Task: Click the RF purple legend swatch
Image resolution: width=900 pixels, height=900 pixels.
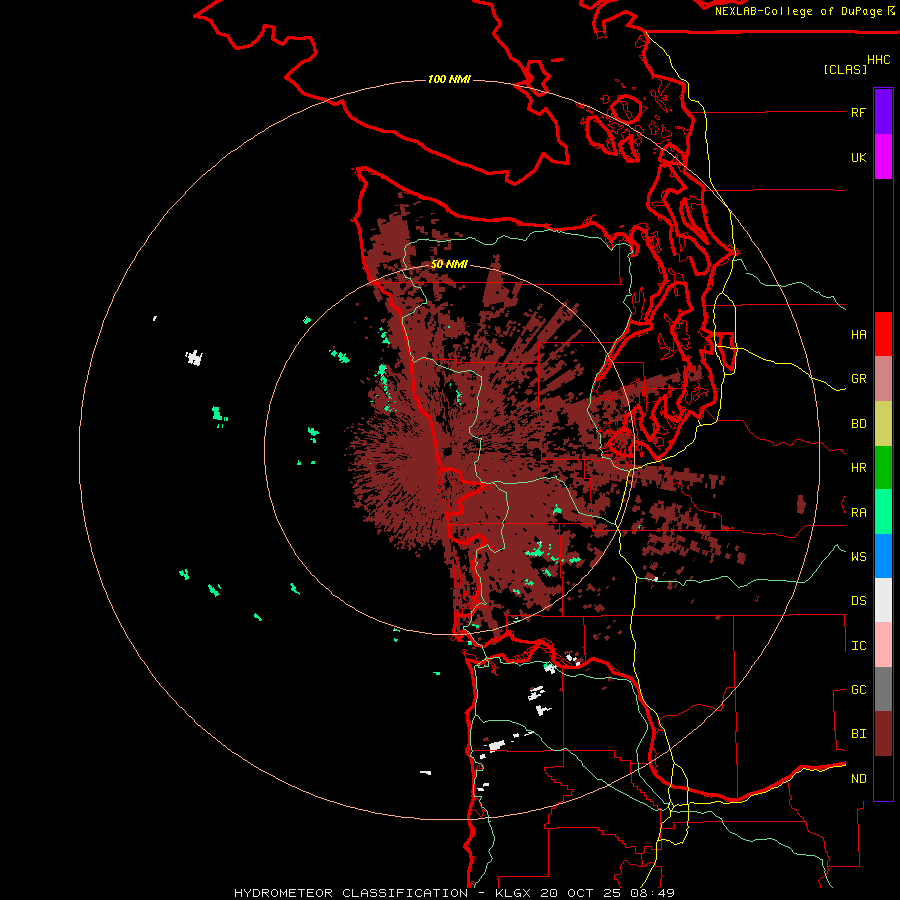Action: pyautogui.click(x=883, y=112)
